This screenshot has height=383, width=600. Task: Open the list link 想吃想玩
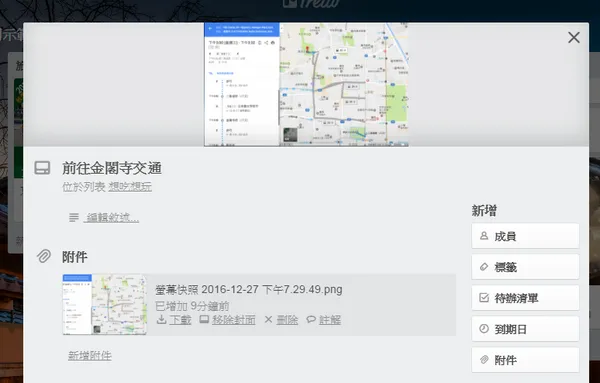tap(130, 187)
